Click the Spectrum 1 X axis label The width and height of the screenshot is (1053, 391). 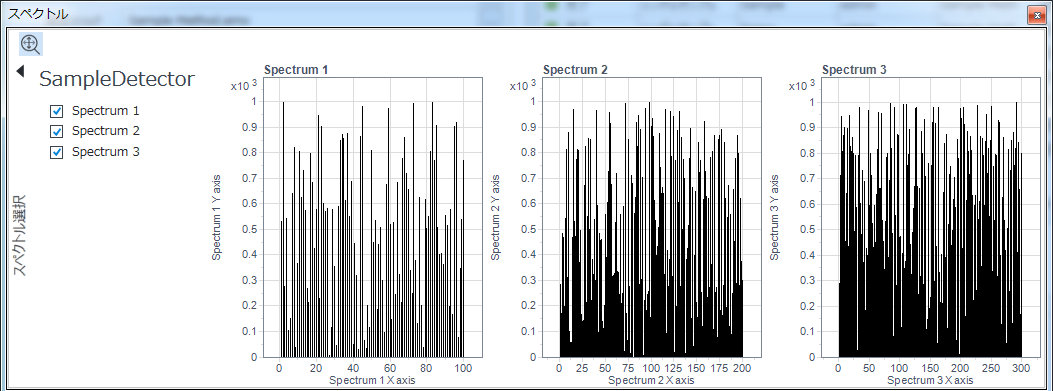[x=372, y=381]
